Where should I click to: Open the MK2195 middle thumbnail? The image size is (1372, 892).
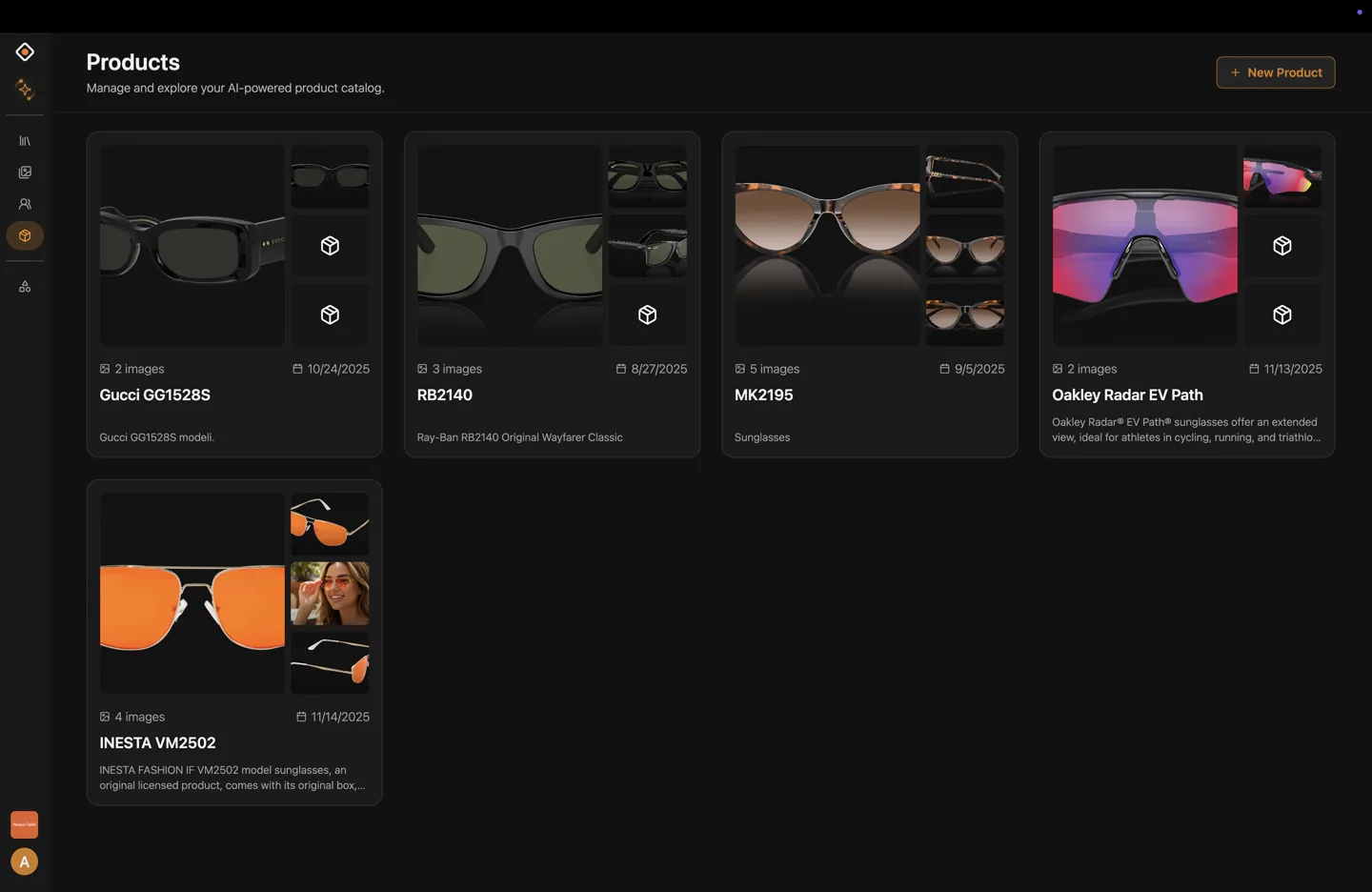pyautogui.click(x=965, y=246)
